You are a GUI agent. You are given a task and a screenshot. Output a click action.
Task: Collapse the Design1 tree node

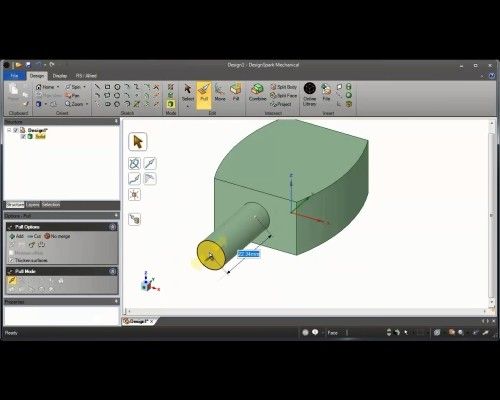pyautogui.click(x=9, y=130)
